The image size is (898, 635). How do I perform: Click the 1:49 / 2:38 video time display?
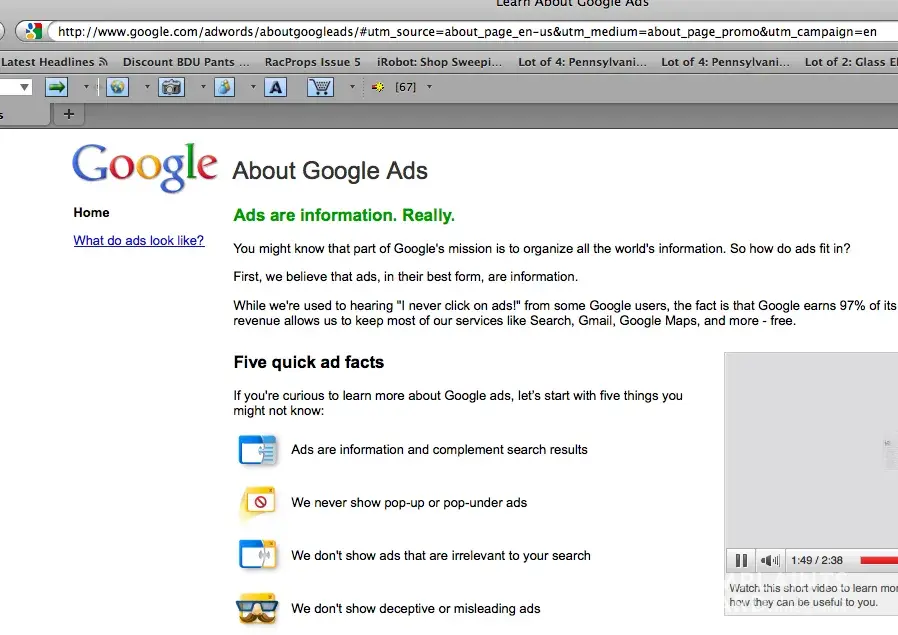pyautogui.click(x=817, y=560)
